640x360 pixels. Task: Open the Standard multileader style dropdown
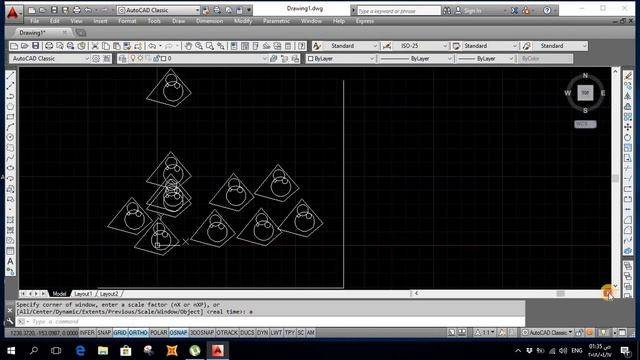tap(560, 46)
